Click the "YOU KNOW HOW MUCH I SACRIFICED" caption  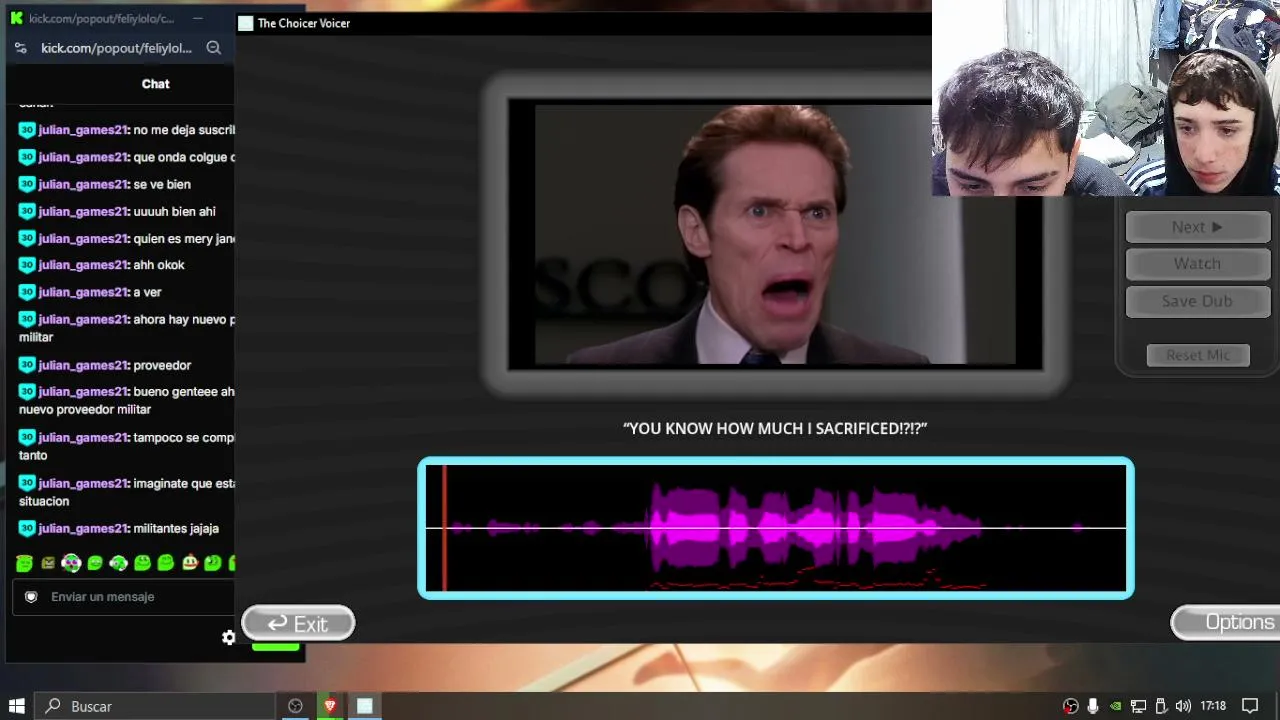tap(775, 428)
